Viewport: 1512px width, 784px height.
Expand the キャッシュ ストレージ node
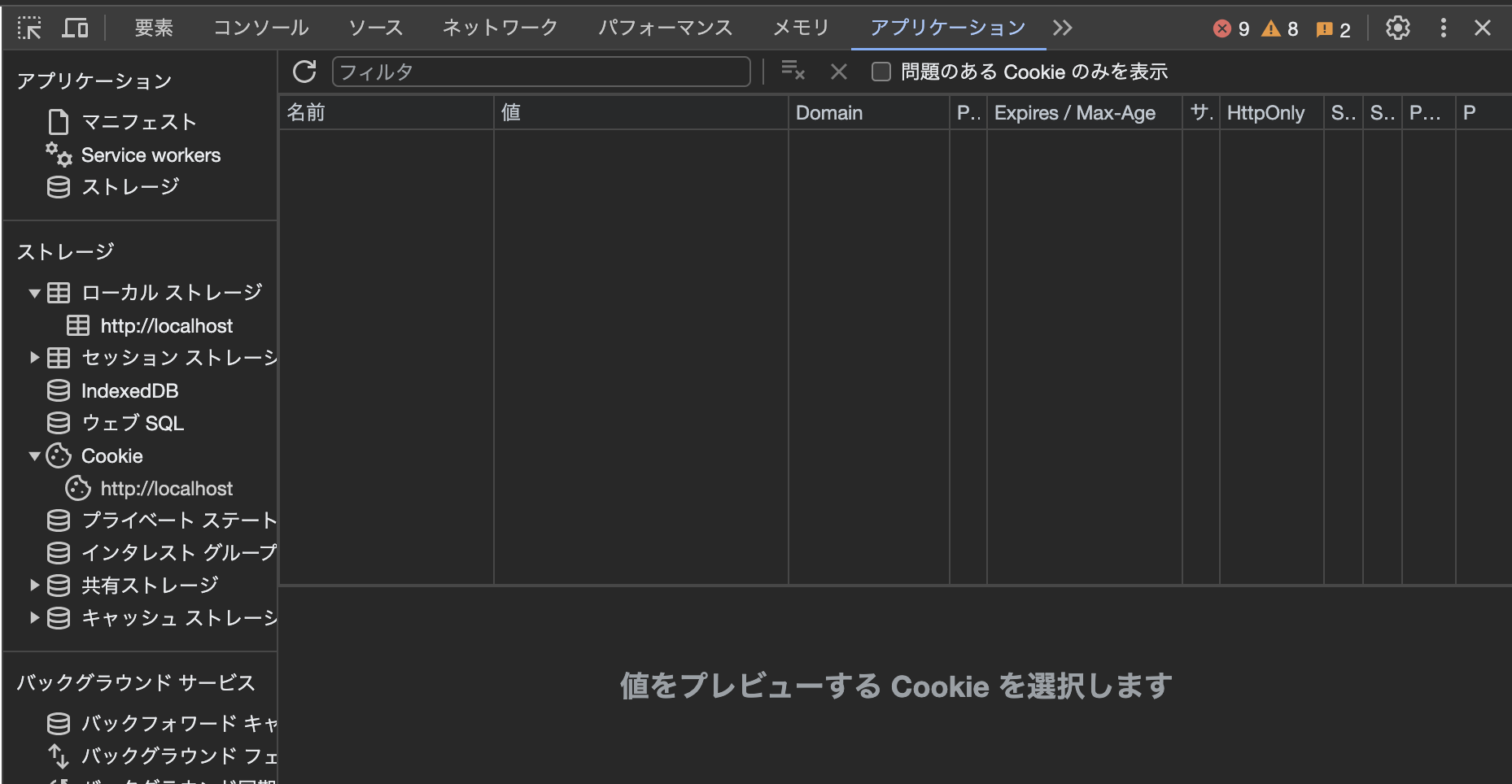click(34, 618)
